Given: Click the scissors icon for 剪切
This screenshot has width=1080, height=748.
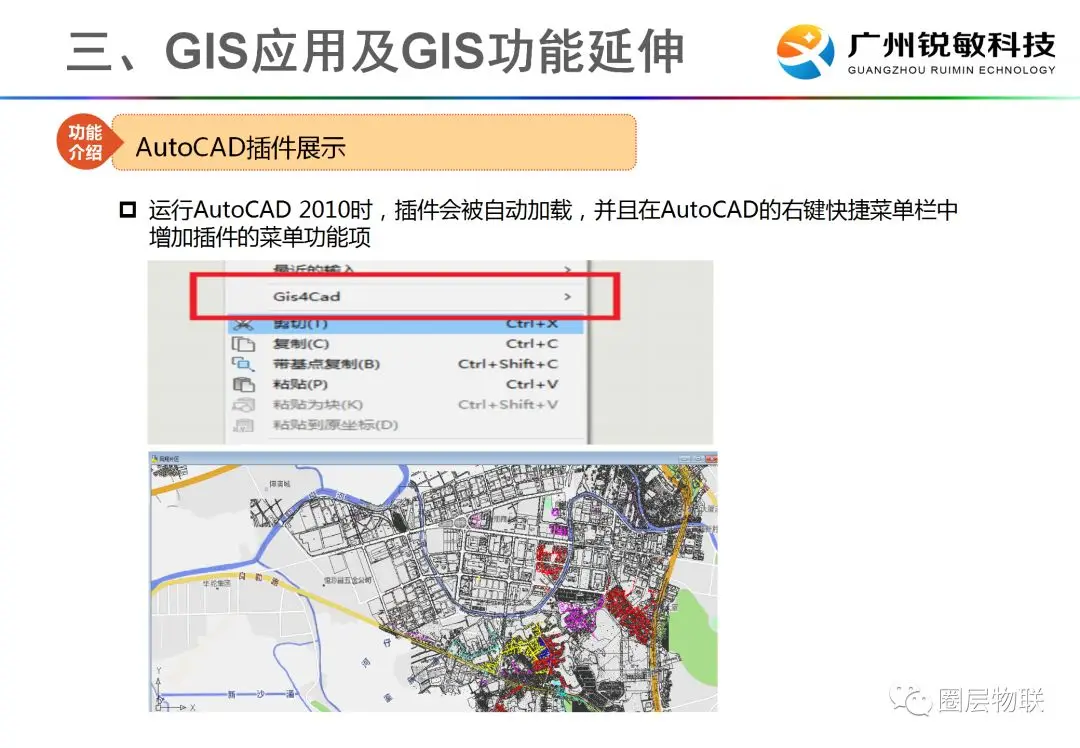Looking at the screenshot, I should click(x=243, y=324).
